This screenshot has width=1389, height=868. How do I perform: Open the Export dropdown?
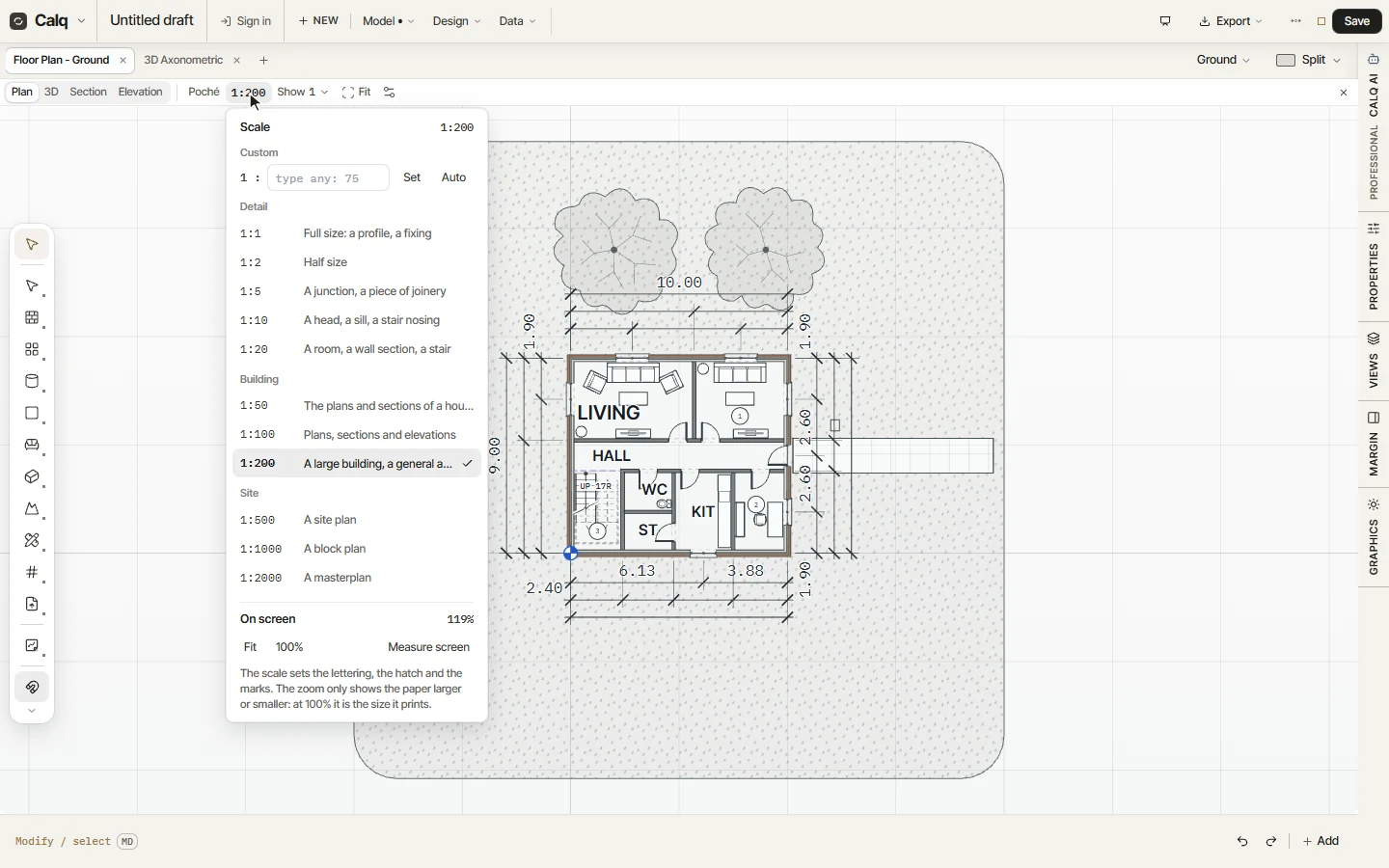(x=1232, y=21)
